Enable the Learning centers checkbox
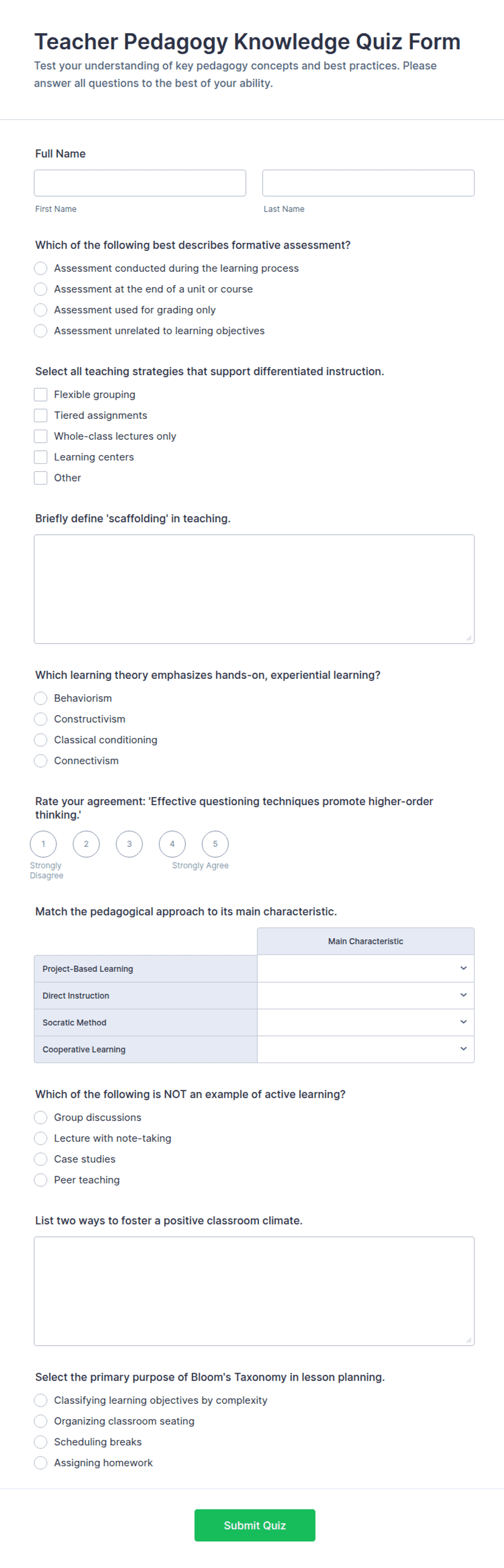The width and height of the screenshot is (504, 1568). pos(41,457)
